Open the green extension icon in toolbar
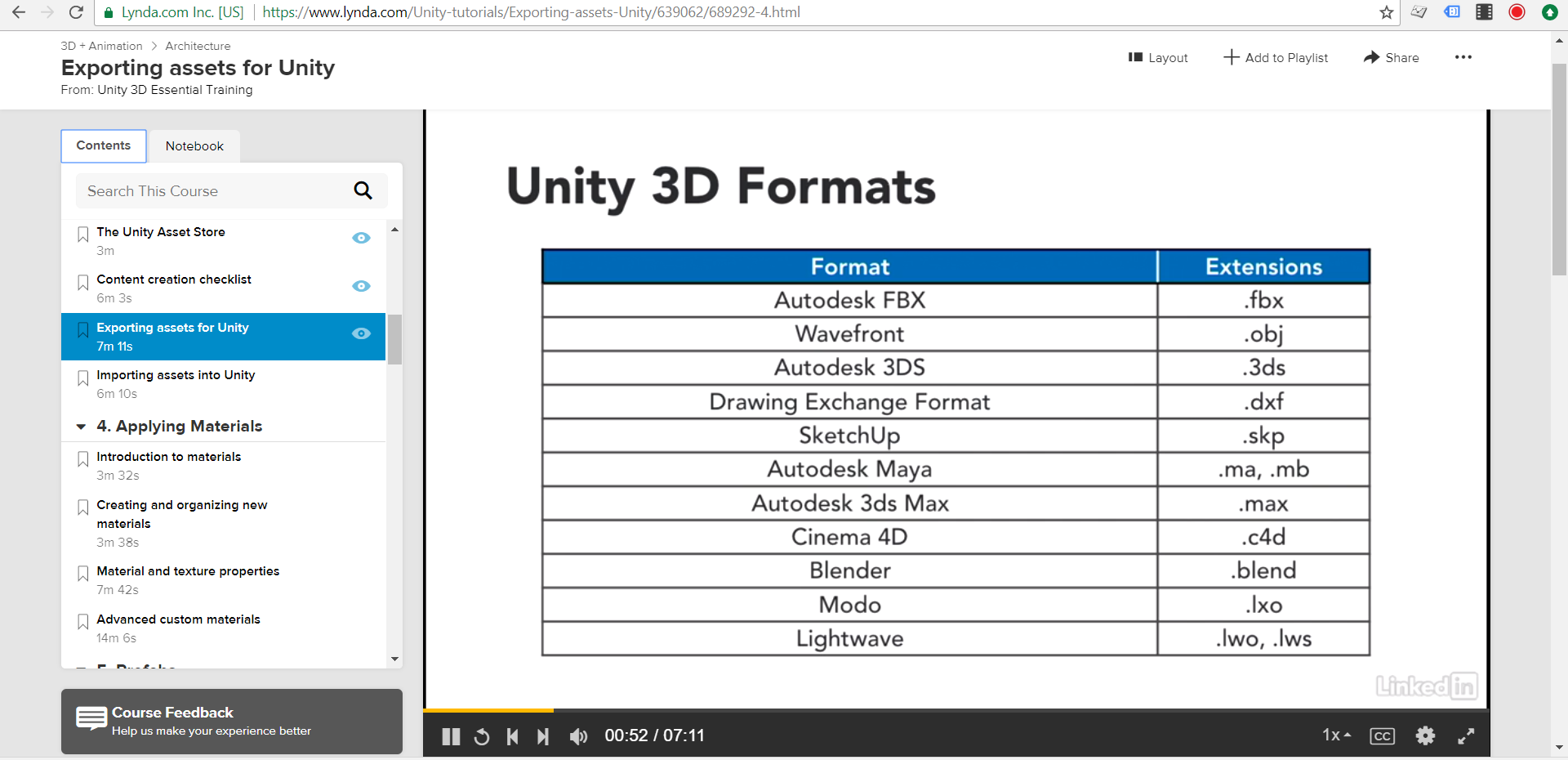The image size is (1568, 760). [x=1549, y=12]
